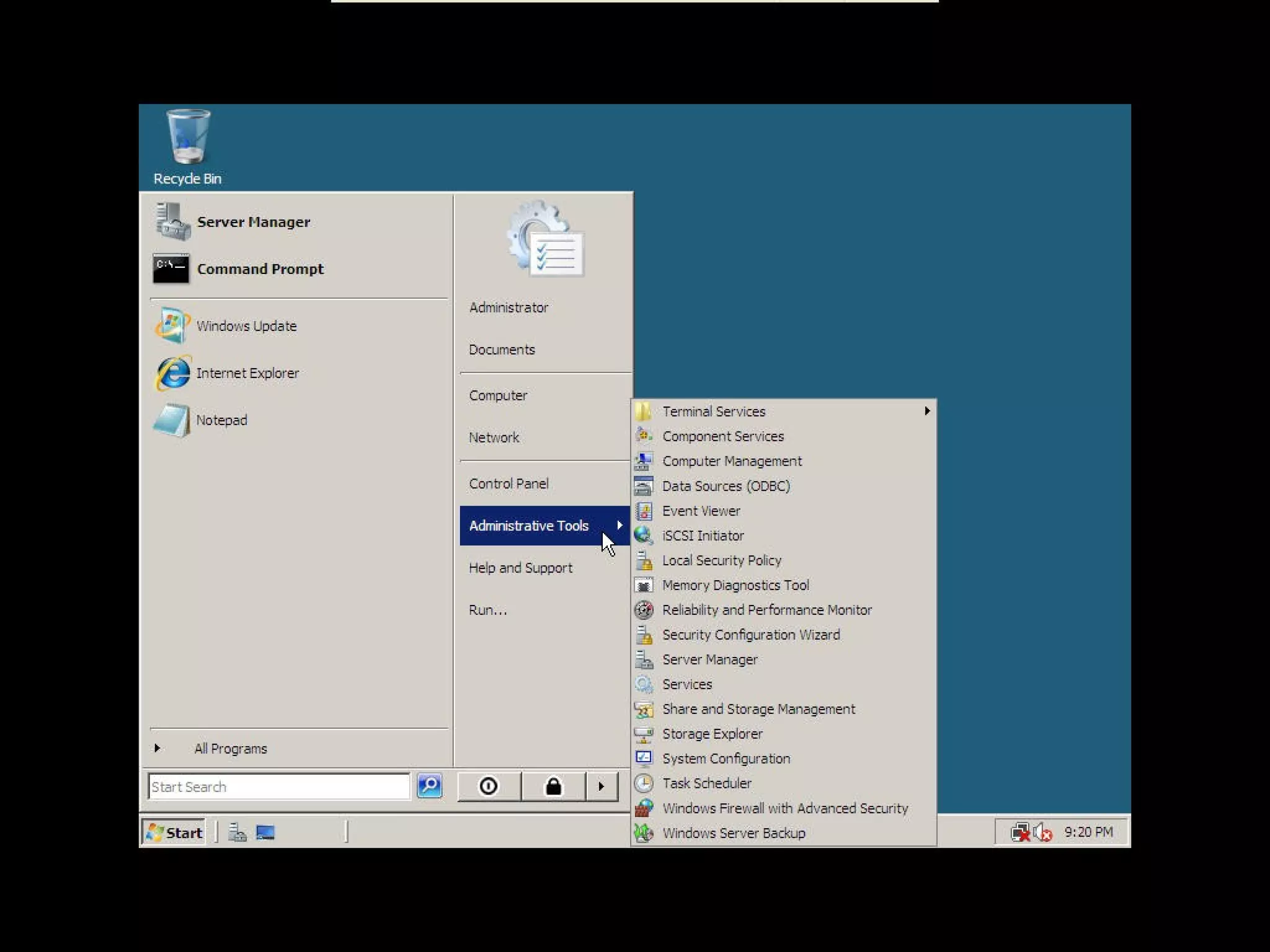The height and width of the screenshot is (952, 1270).
Task: Click Run... in Start menu
Action: 487,610
